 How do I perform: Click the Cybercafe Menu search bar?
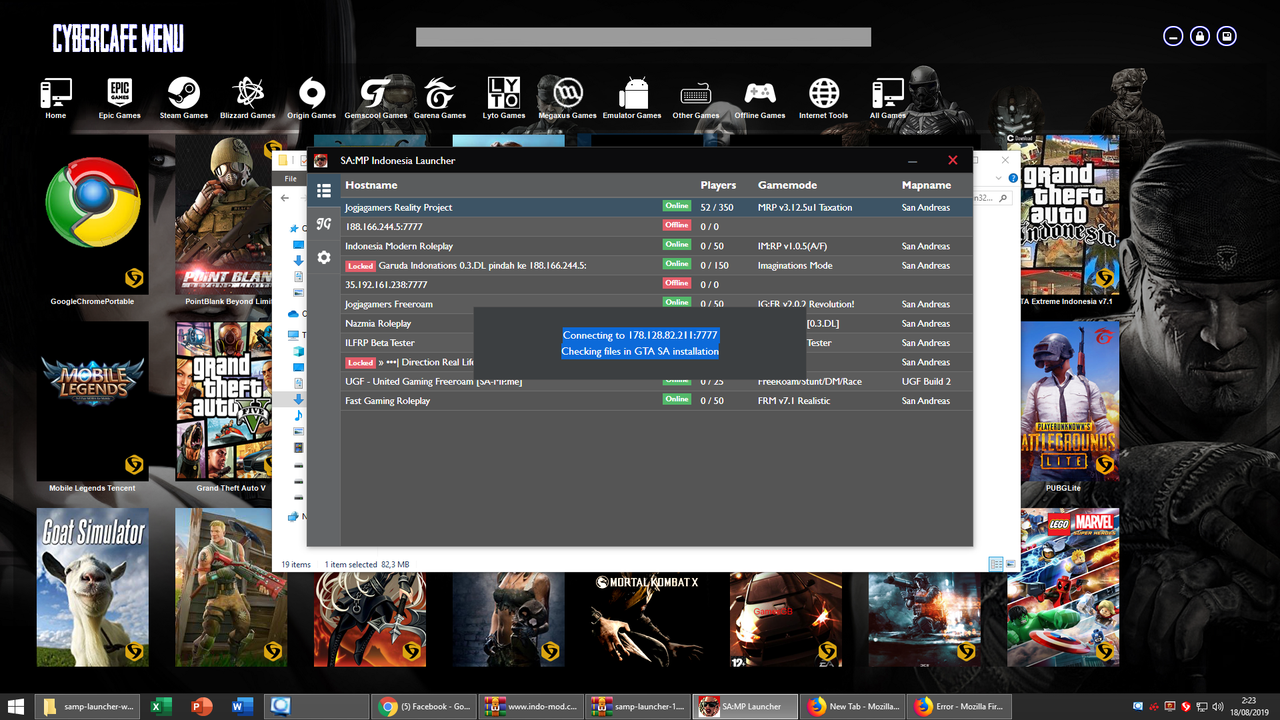tap(643, 37)
